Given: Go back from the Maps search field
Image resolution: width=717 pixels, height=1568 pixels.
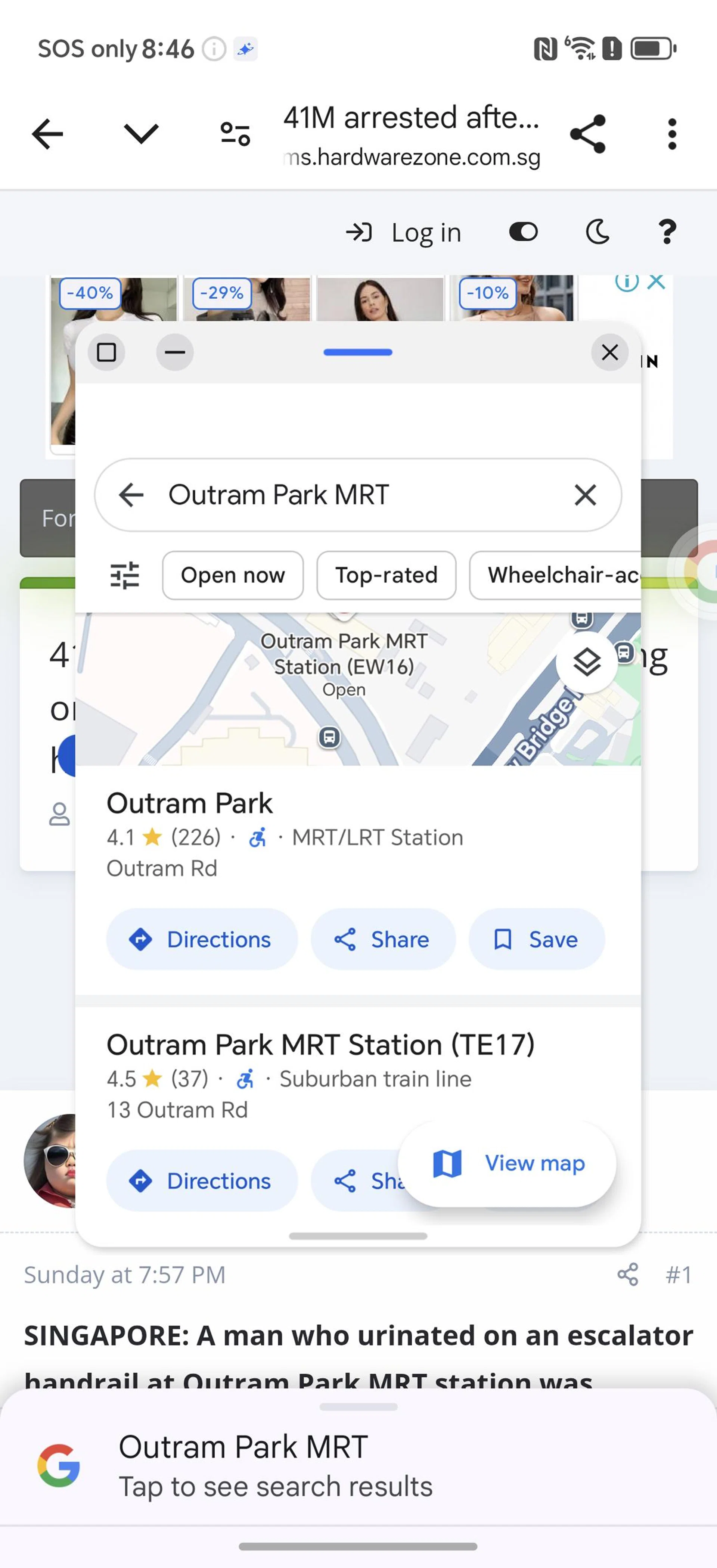Looking at the screenshot, I should [x=131, y=495].
